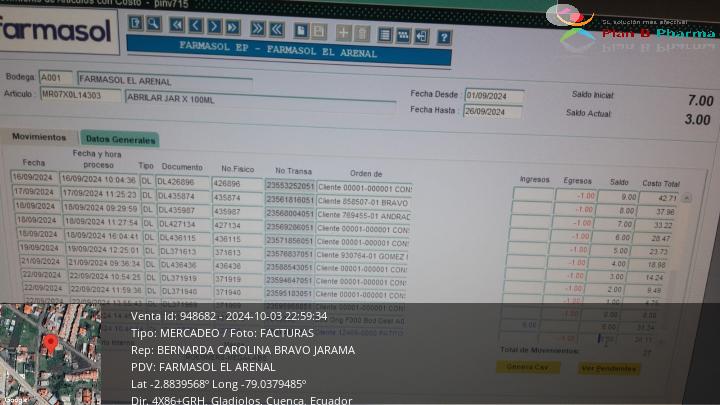The height and width of the screenshot is (405, 720).
Task: Click the next block double-chevron right icon
Action: click(258, 28)
